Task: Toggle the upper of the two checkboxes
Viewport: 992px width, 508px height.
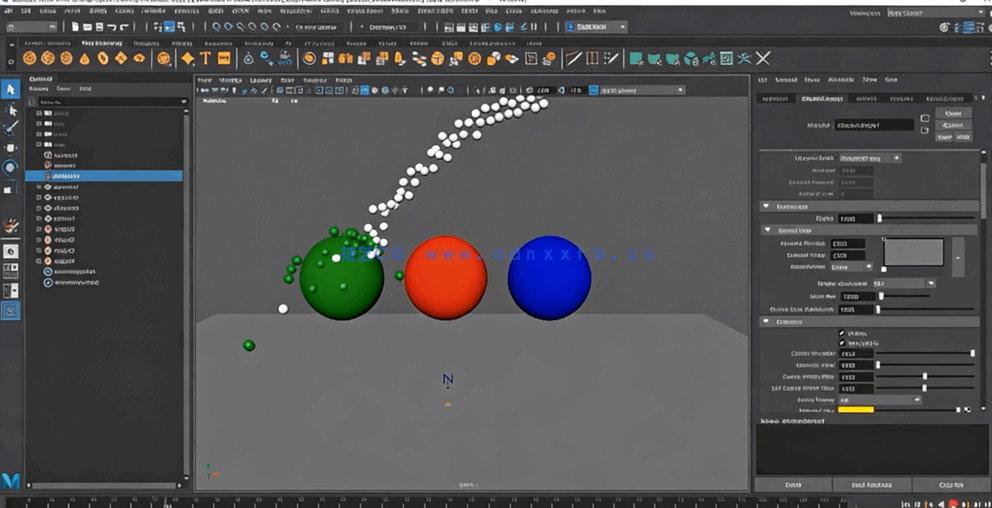Action: [842, 333]
